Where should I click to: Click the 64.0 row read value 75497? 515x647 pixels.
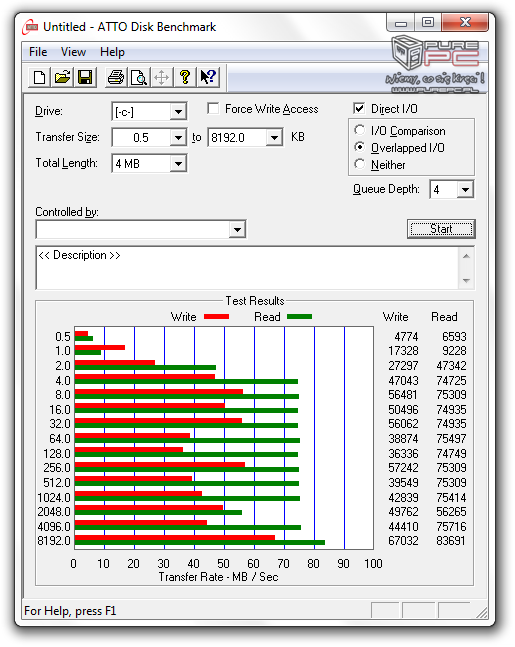[x=451, y=439]
